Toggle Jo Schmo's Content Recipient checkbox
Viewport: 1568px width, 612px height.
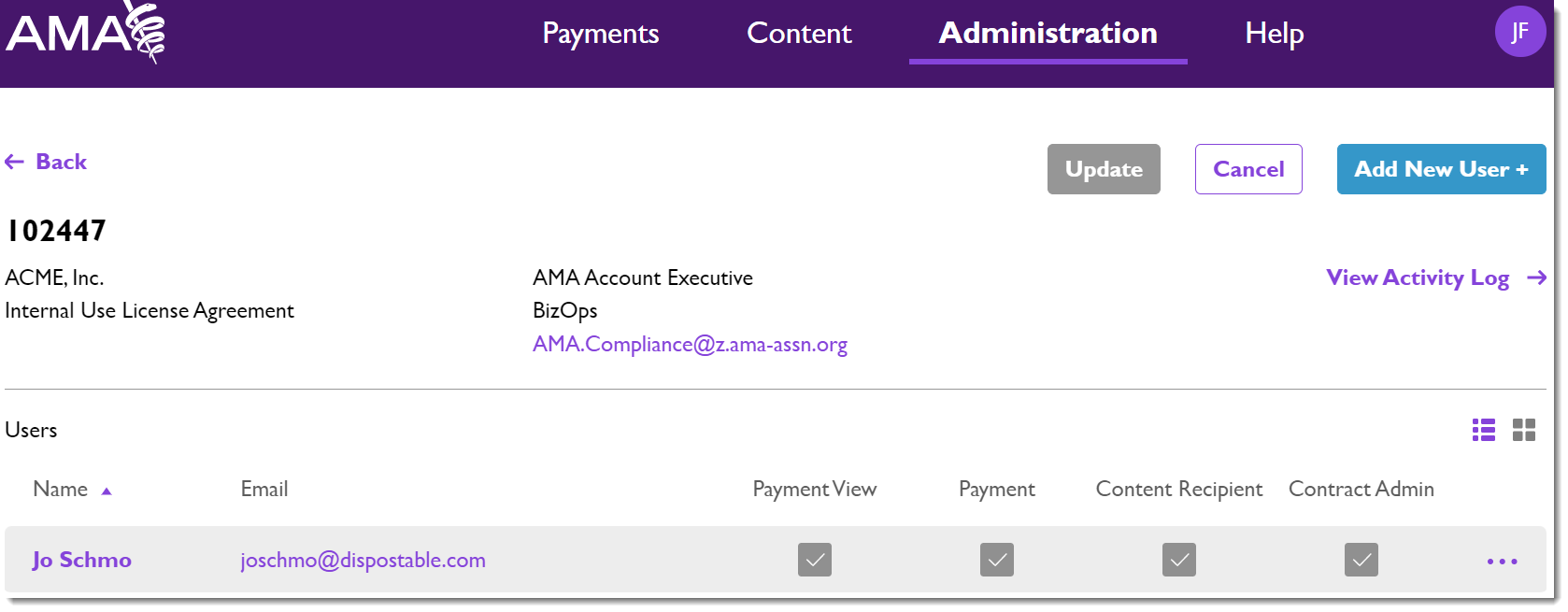coord(1178,560)
